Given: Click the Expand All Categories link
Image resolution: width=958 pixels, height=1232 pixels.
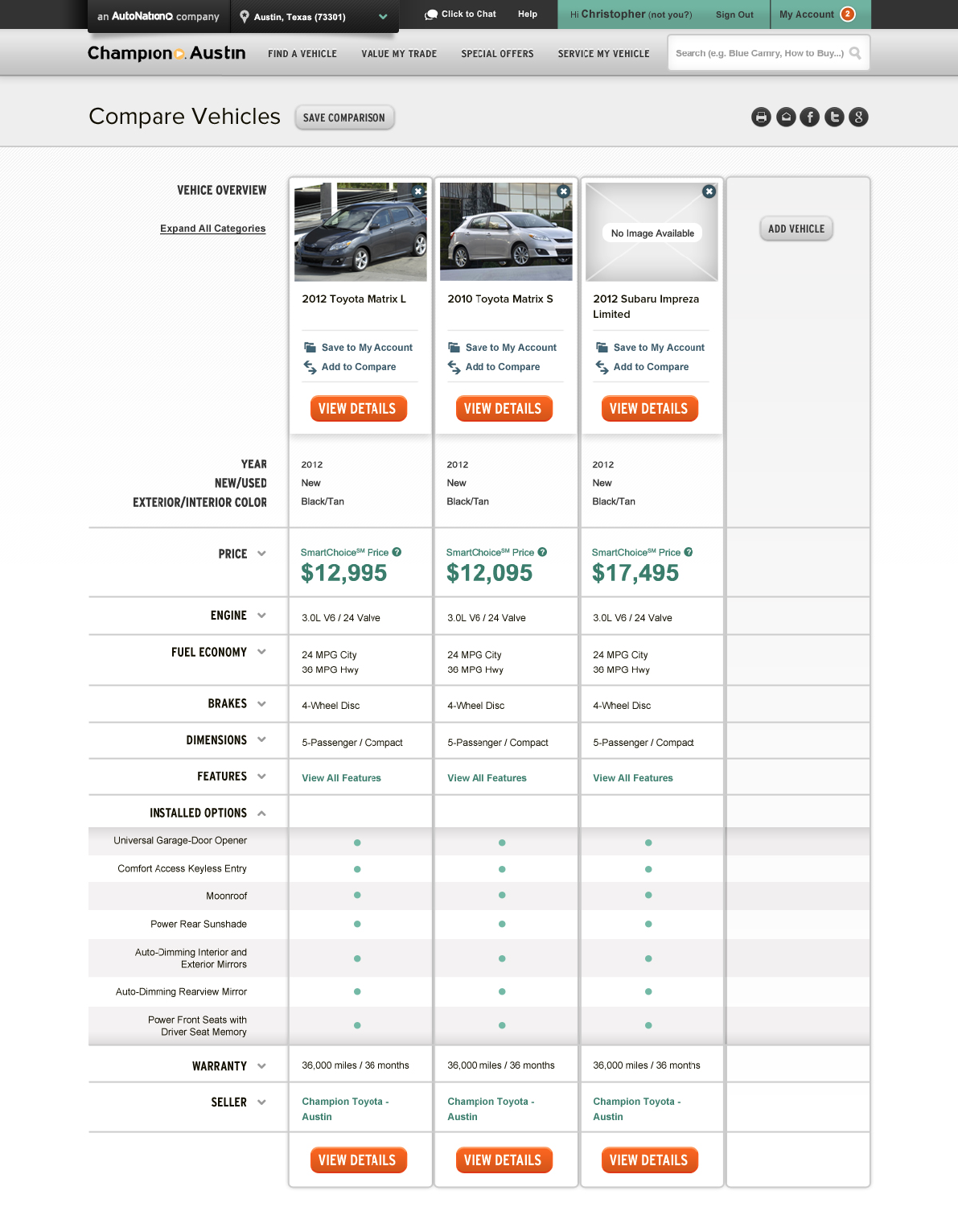Looking at the screenshot, I should coord(212,229).
